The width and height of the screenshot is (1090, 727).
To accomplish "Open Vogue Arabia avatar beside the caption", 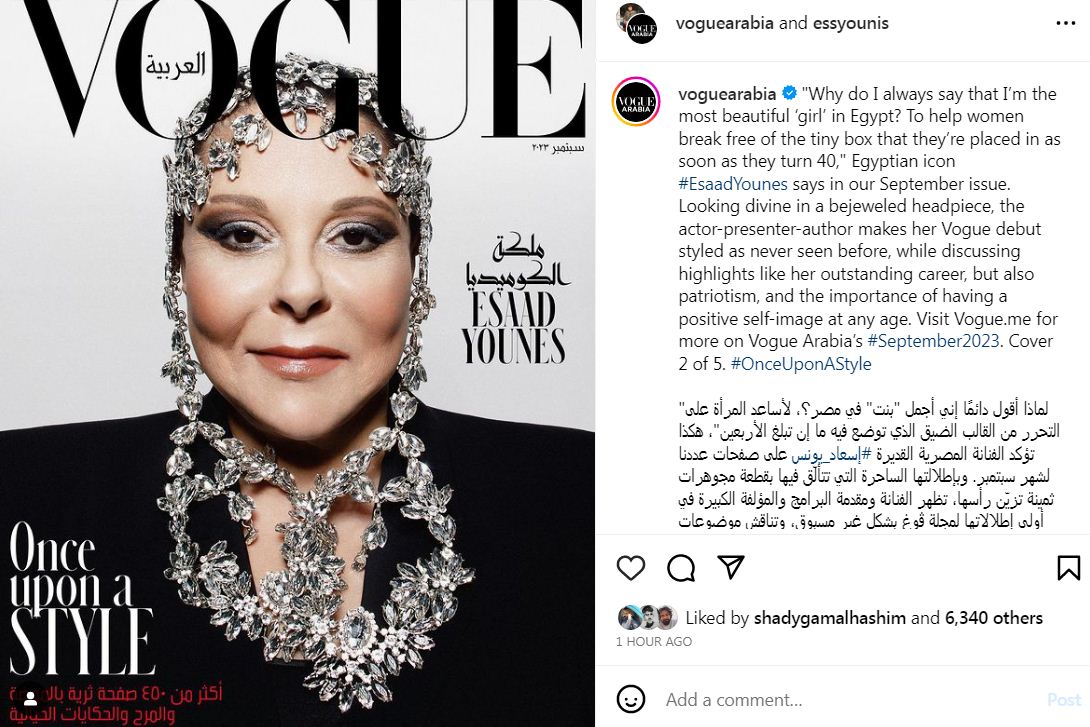I will [x=635, y=101].
